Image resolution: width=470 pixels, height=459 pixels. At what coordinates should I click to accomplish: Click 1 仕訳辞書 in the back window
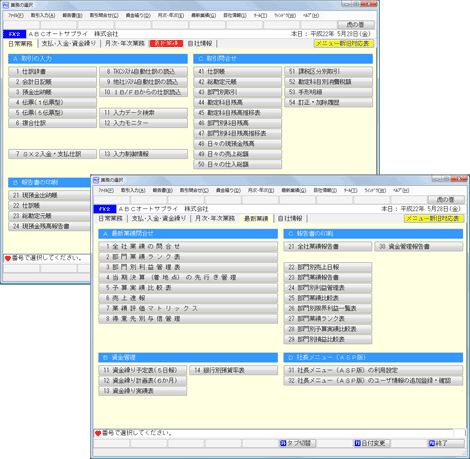[x=53, y=71]
